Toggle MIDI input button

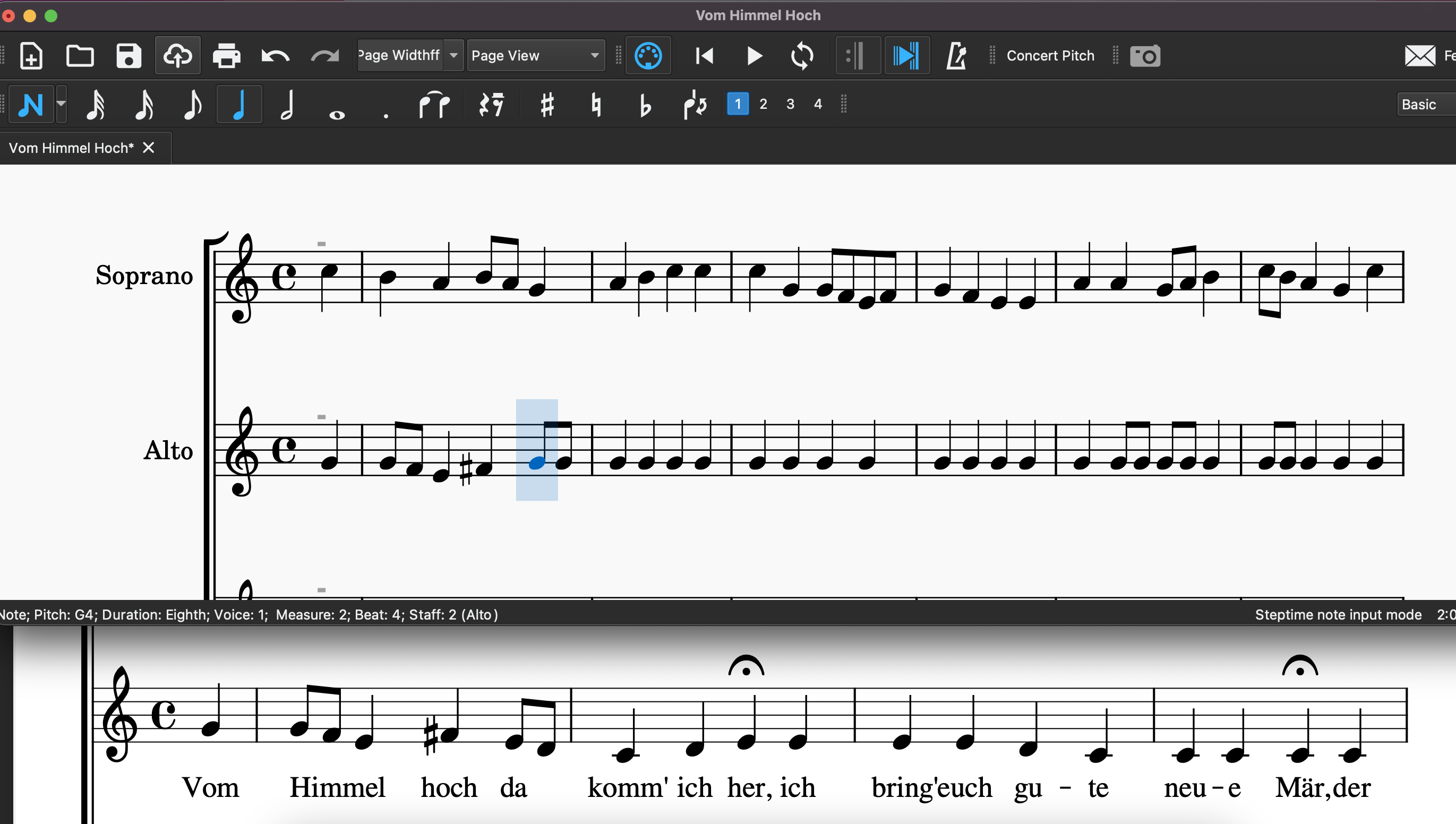point(648,55)
